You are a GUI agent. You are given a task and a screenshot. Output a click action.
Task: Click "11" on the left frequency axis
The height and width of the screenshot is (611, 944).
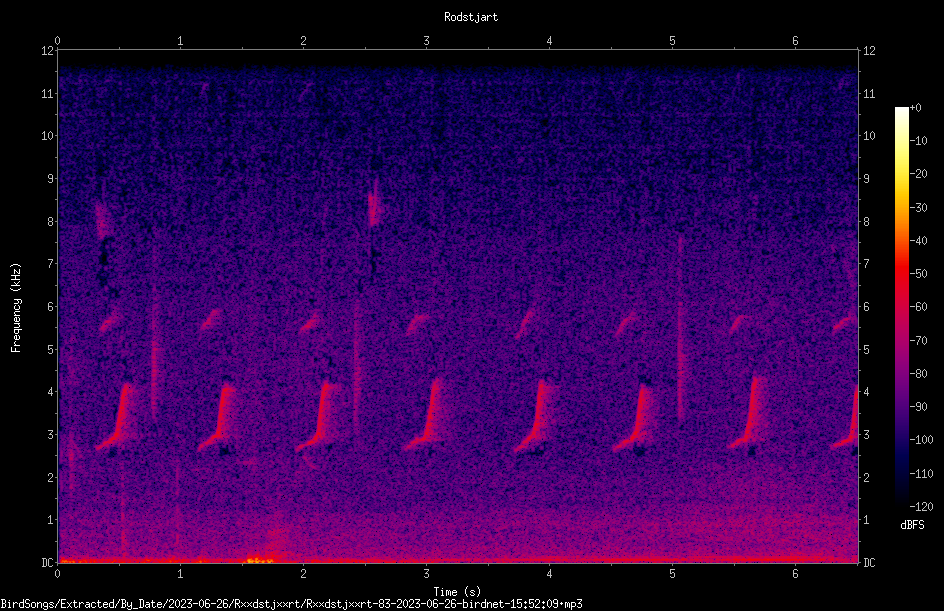[x=47, y=93]
